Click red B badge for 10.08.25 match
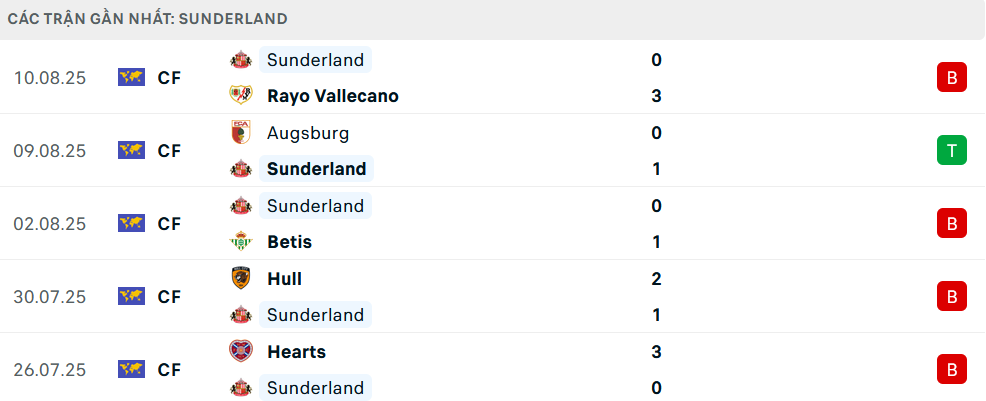Screen dimensions: 986x401 [x=951, y=78]
